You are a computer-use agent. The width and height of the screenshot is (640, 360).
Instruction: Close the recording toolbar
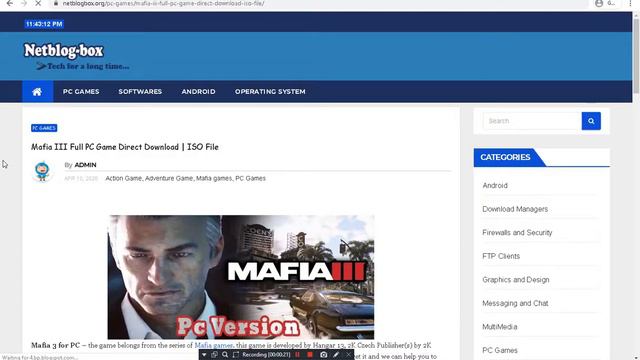(348, 355)
